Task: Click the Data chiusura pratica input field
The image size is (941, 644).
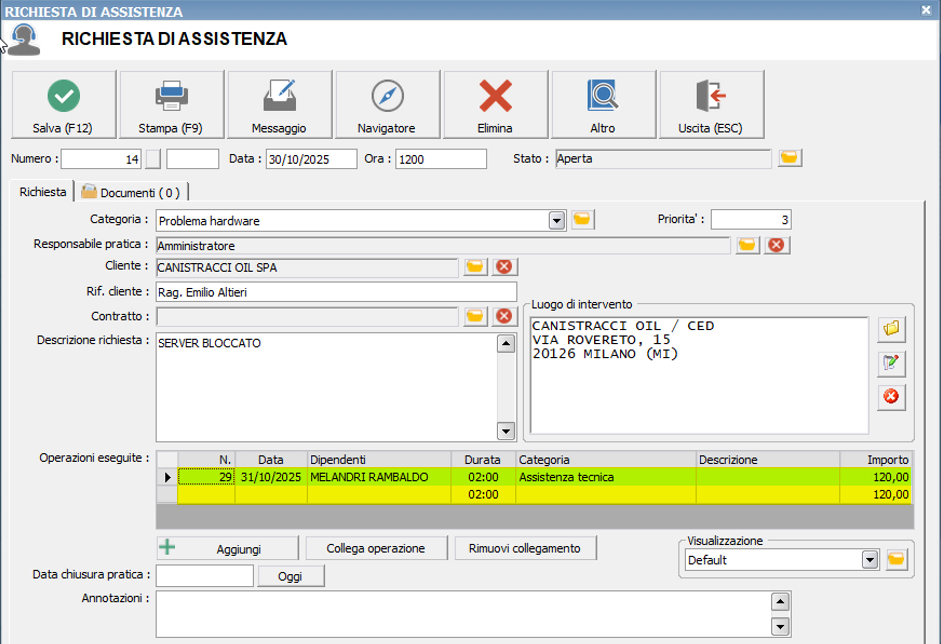Action: pos(204,576)
